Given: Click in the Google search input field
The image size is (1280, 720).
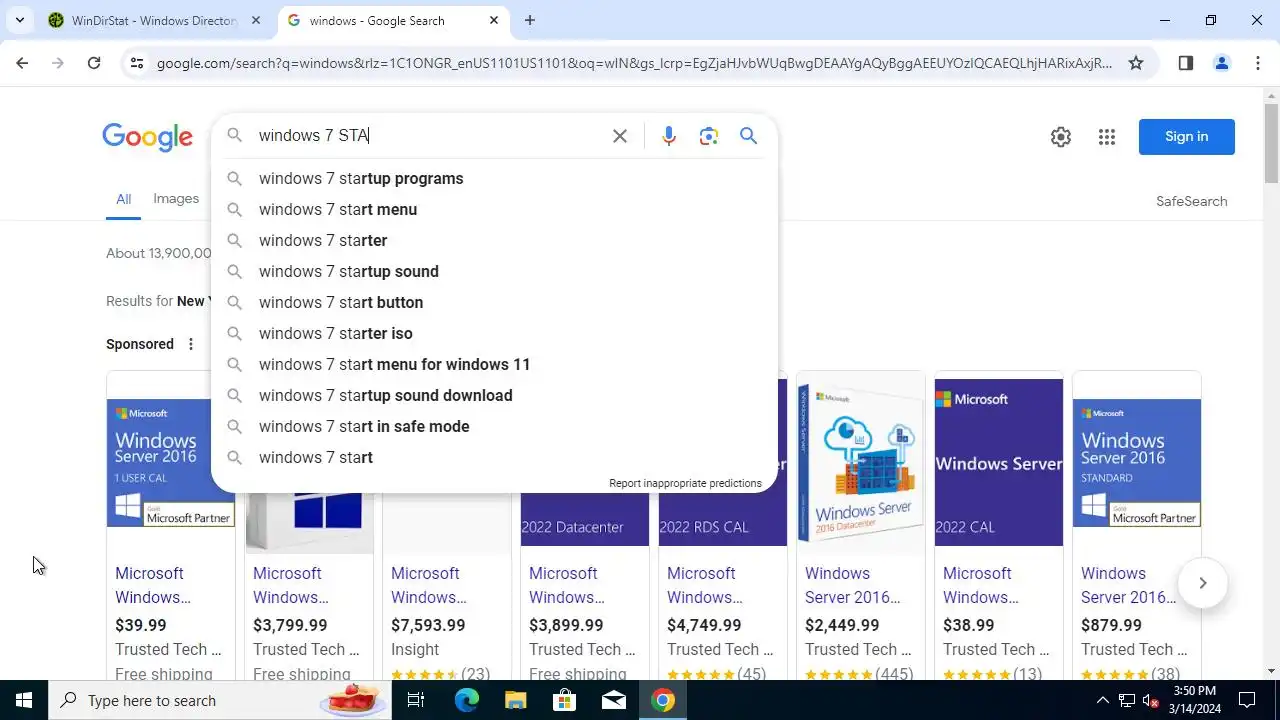Looking at the screenshot, I should click(x=430, y=136).
